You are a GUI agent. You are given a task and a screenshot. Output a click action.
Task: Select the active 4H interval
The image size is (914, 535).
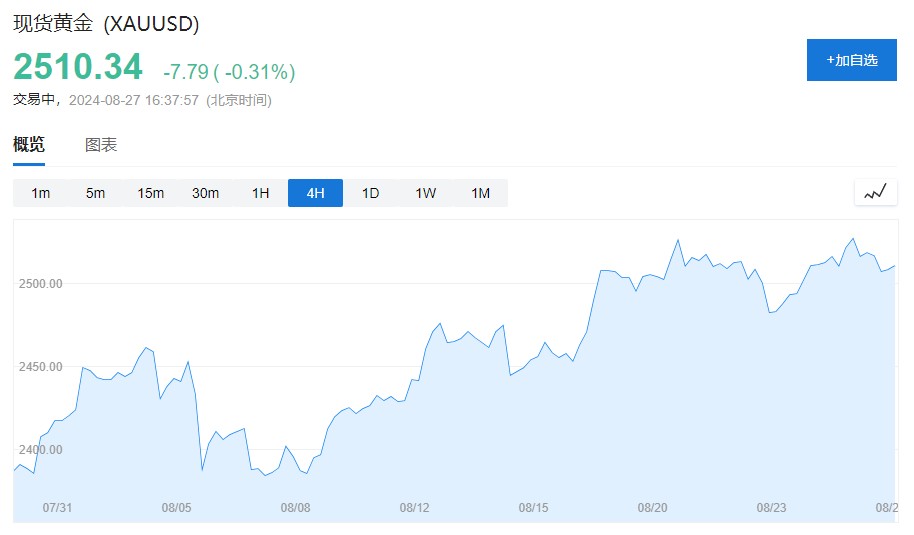[315, 193]
